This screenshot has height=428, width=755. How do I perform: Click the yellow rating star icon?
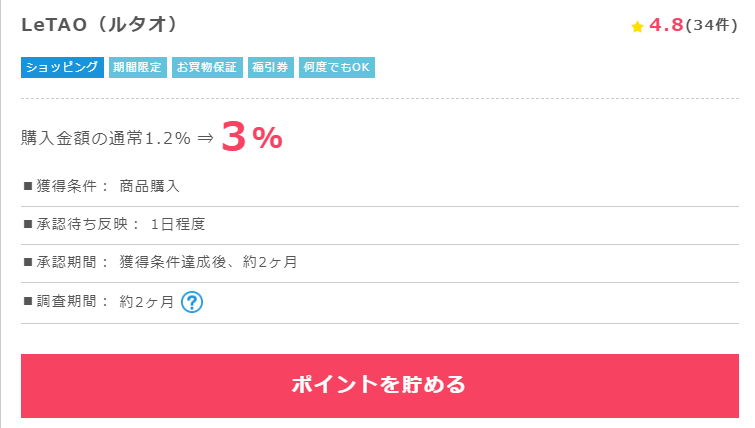coord(637,26)
